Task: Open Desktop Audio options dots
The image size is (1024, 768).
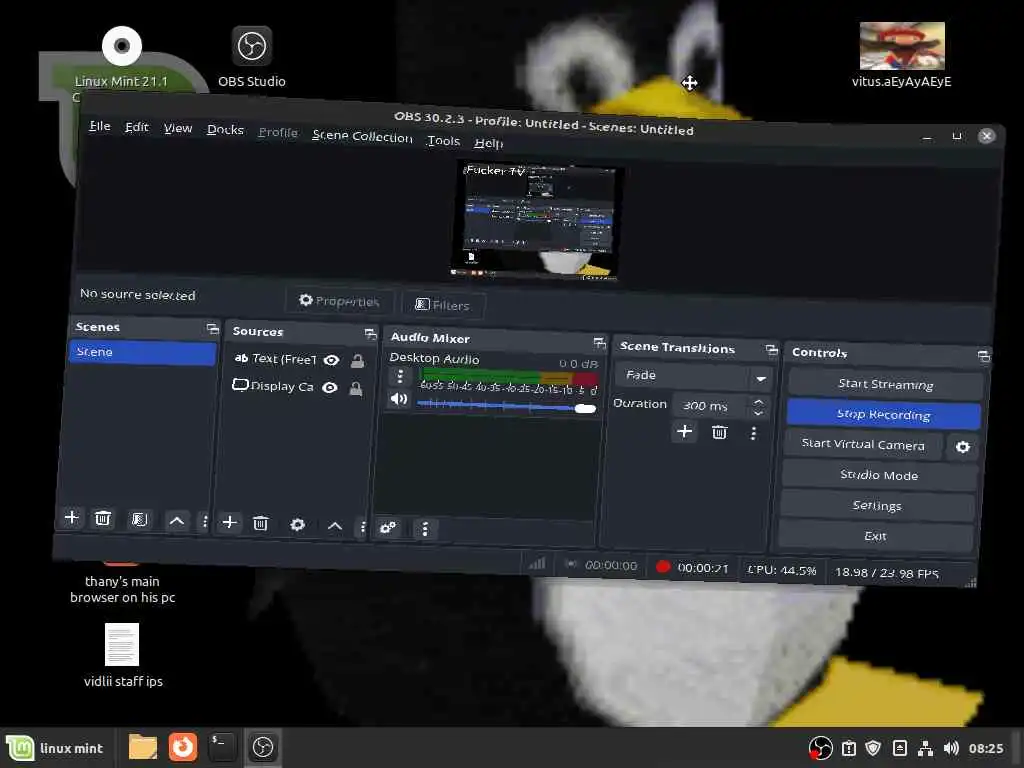Action: 400,377
